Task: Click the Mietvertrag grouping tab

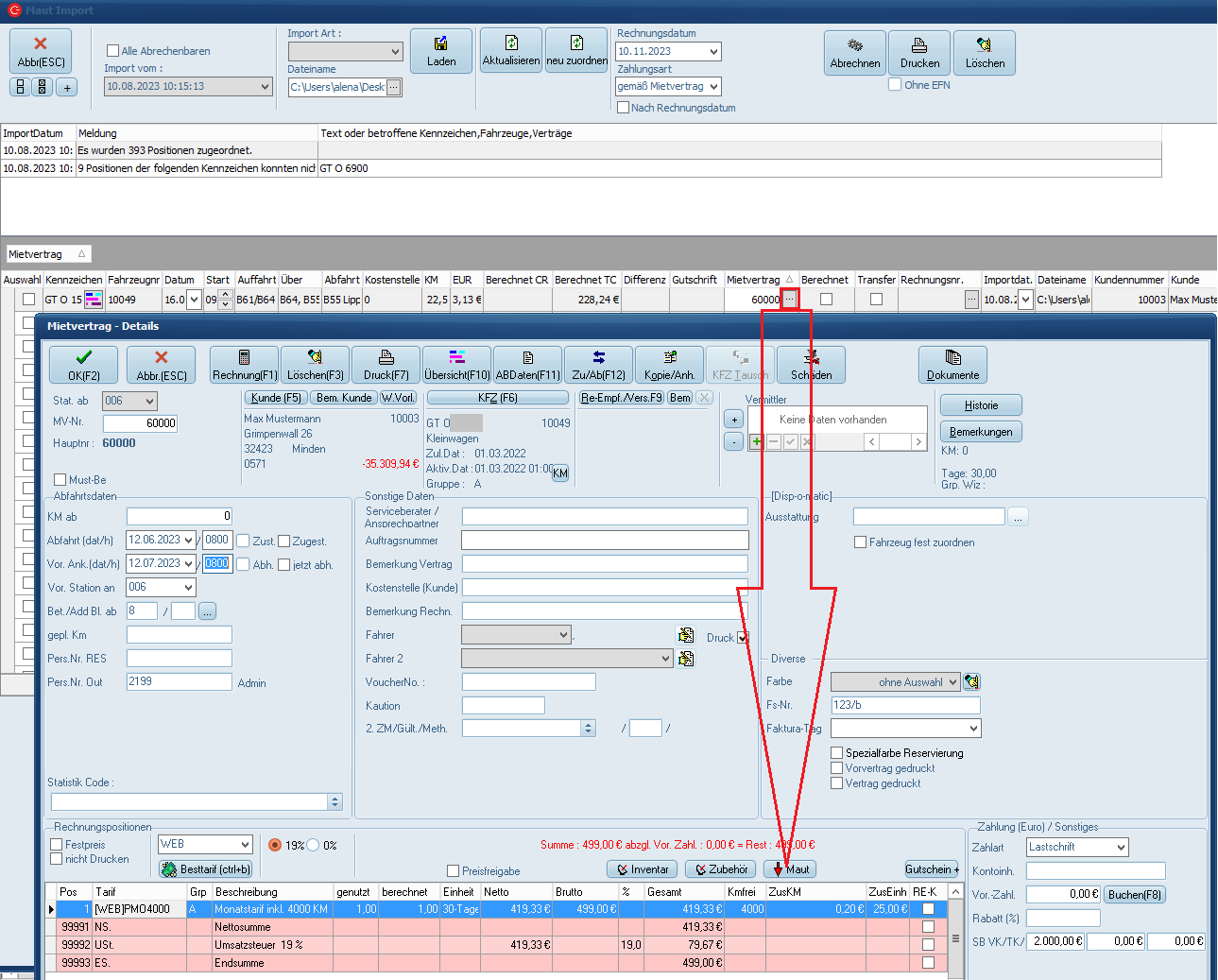Action: pyautogui.click(x=47, y=254)
